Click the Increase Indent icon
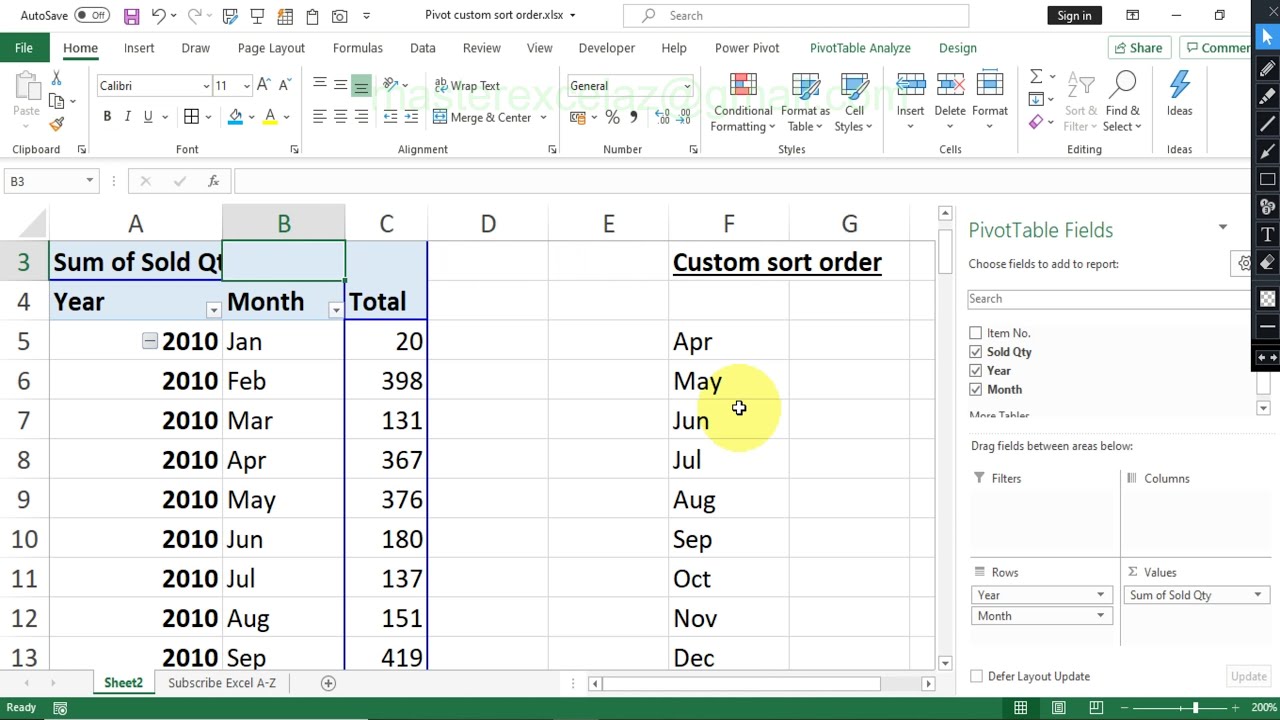 412,117
